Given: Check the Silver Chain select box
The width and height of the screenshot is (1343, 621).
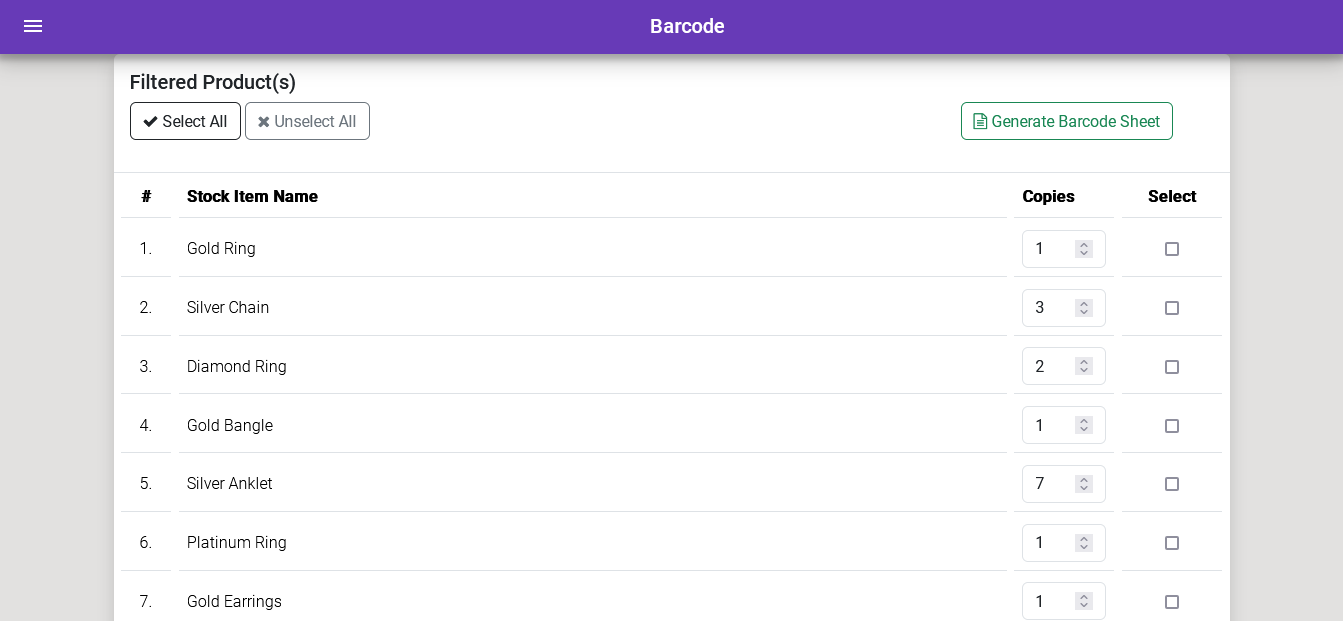Looking at the screenshot, I should coord(1172,308).
